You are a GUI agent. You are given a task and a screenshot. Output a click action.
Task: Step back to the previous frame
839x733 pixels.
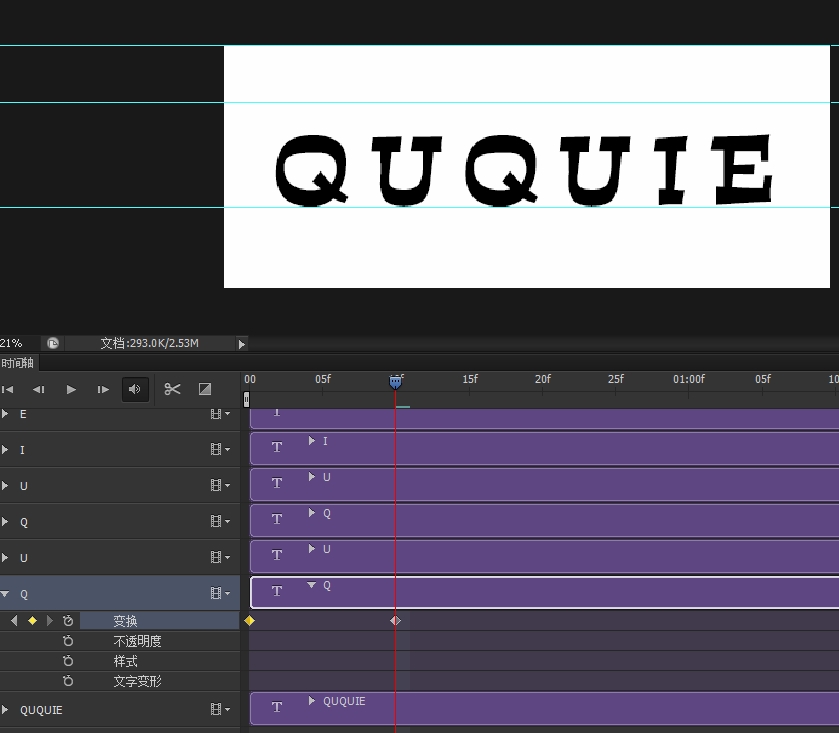pyautogui.click(x=39, y=390)
